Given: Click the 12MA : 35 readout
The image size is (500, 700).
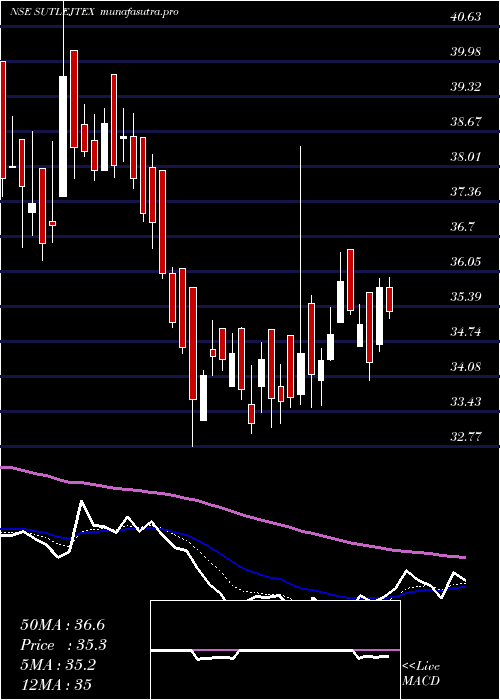Looking at the screenshot, I should point(56,685).
